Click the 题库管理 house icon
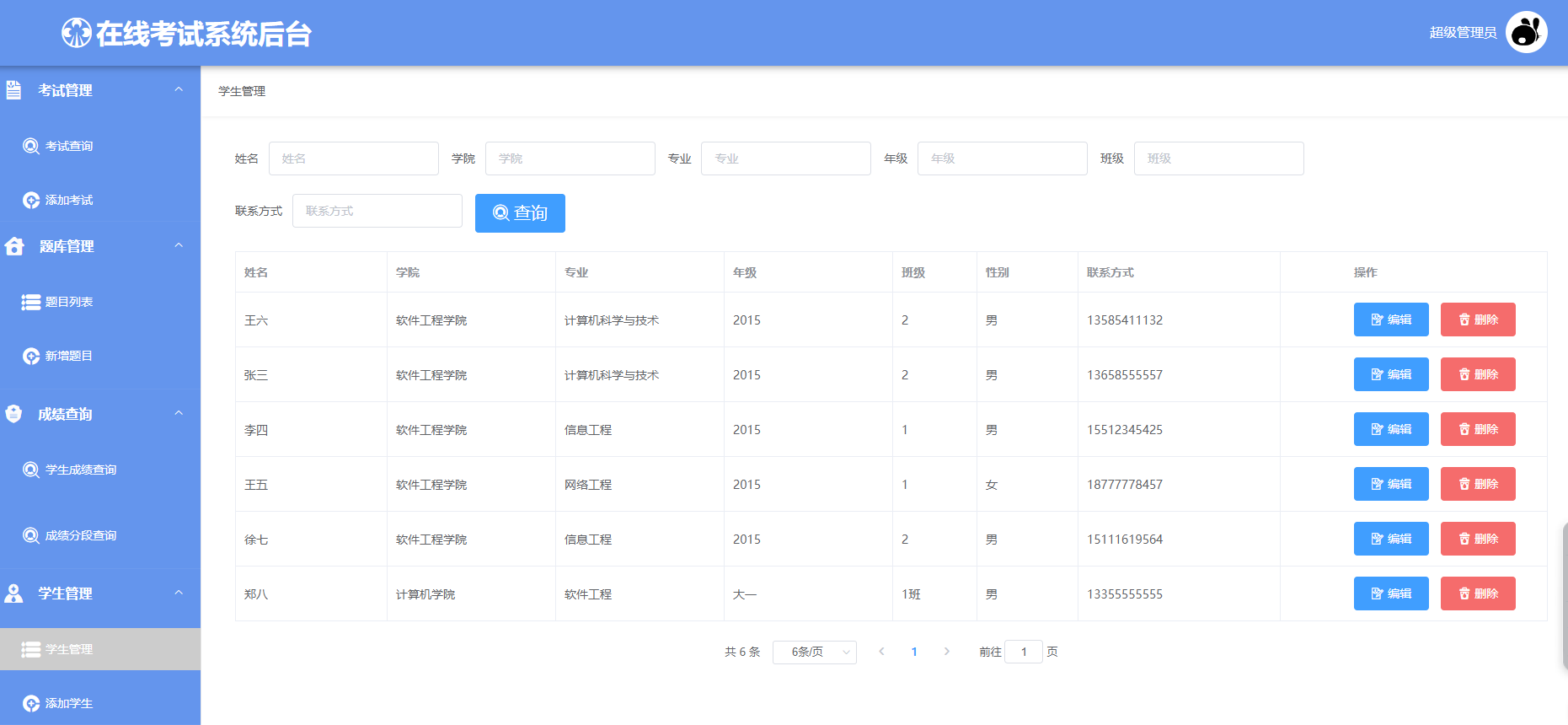Screen dimensions: 1568x725 [14, 246]
